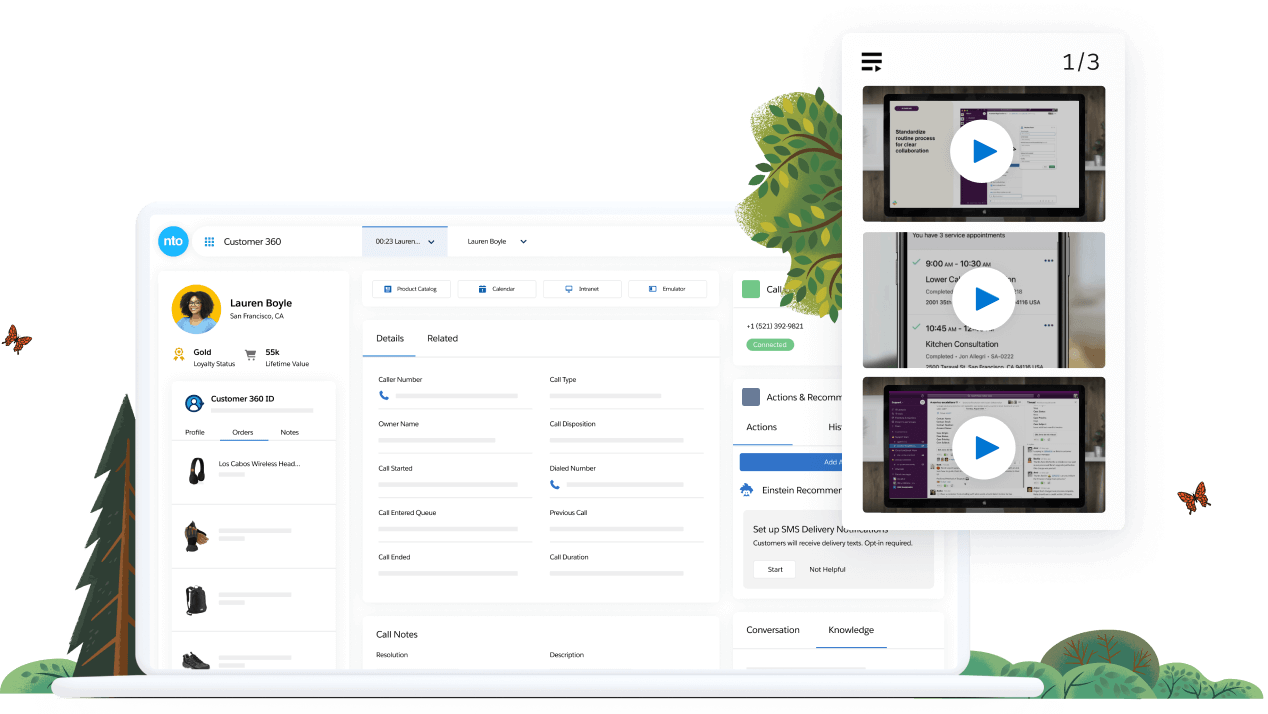
Task: Click the Call Ended field label
Action: click(x=394, y=557)
